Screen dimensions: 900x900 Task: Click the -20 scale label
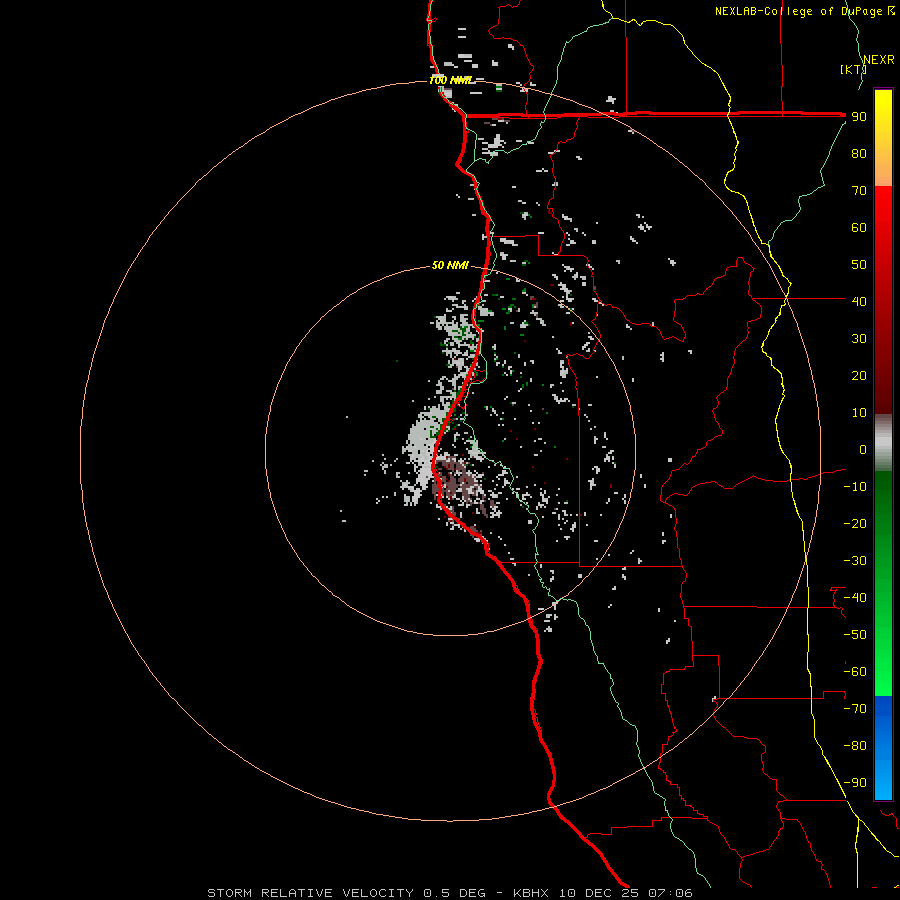(855, 523)
